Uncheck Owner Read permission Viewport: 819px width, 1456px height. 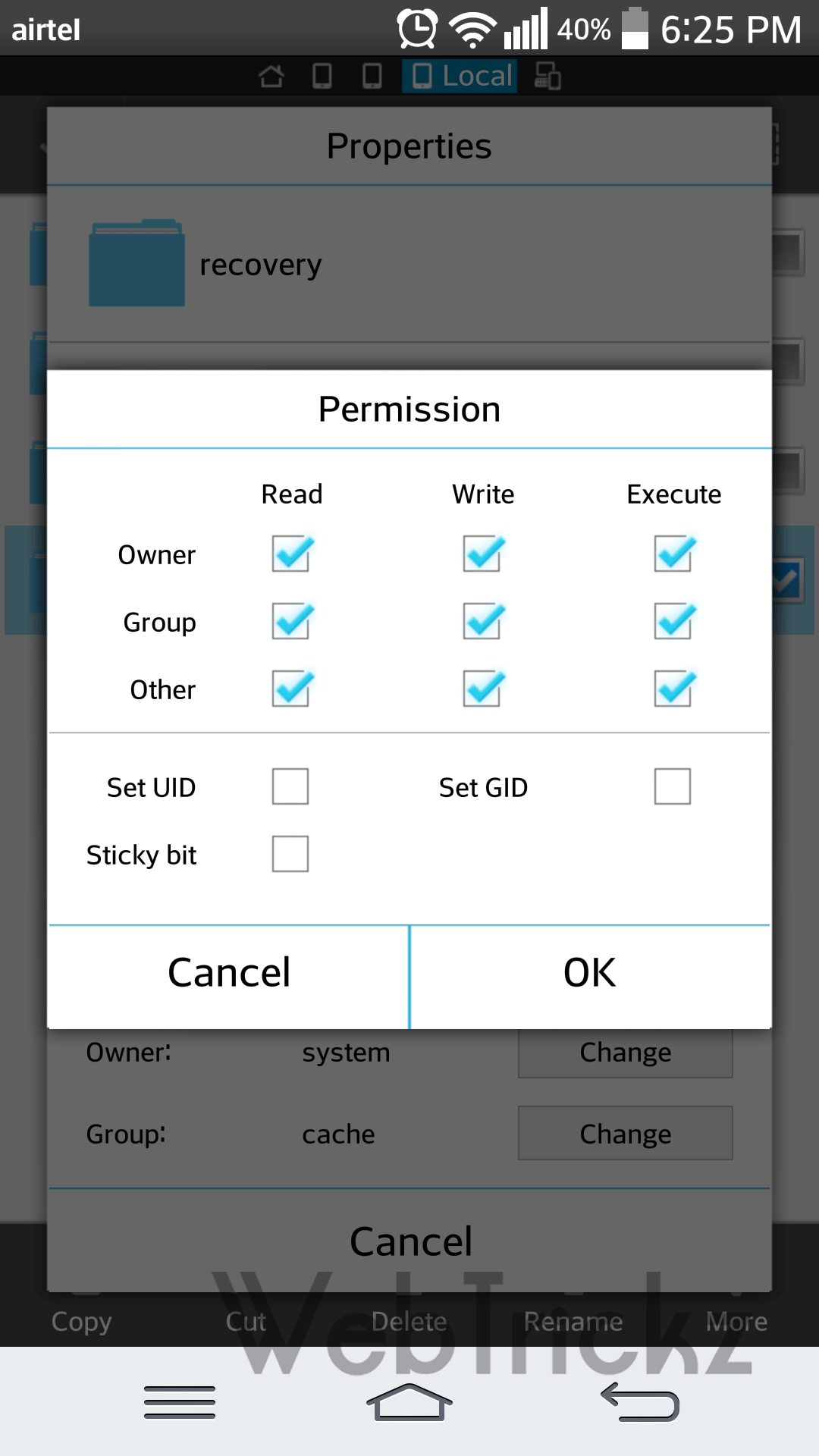coord(292,554)
